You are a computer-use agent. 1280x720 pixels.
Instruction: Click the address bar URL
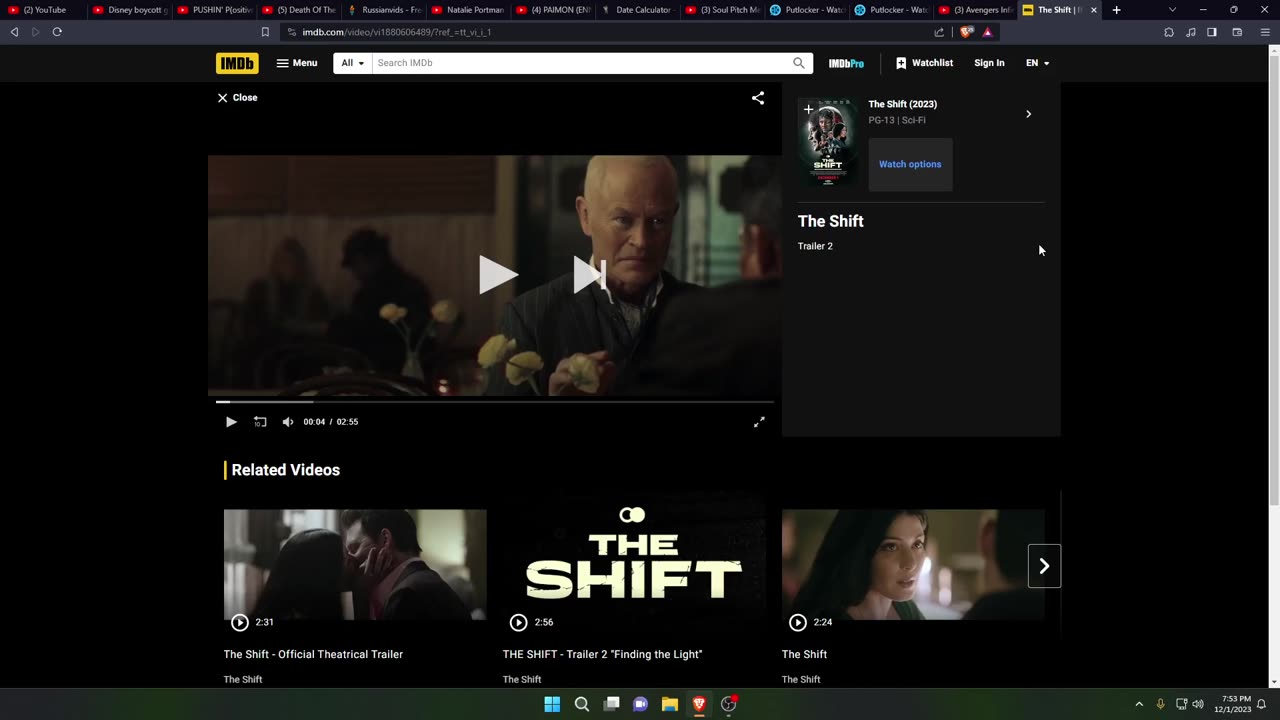397,32
